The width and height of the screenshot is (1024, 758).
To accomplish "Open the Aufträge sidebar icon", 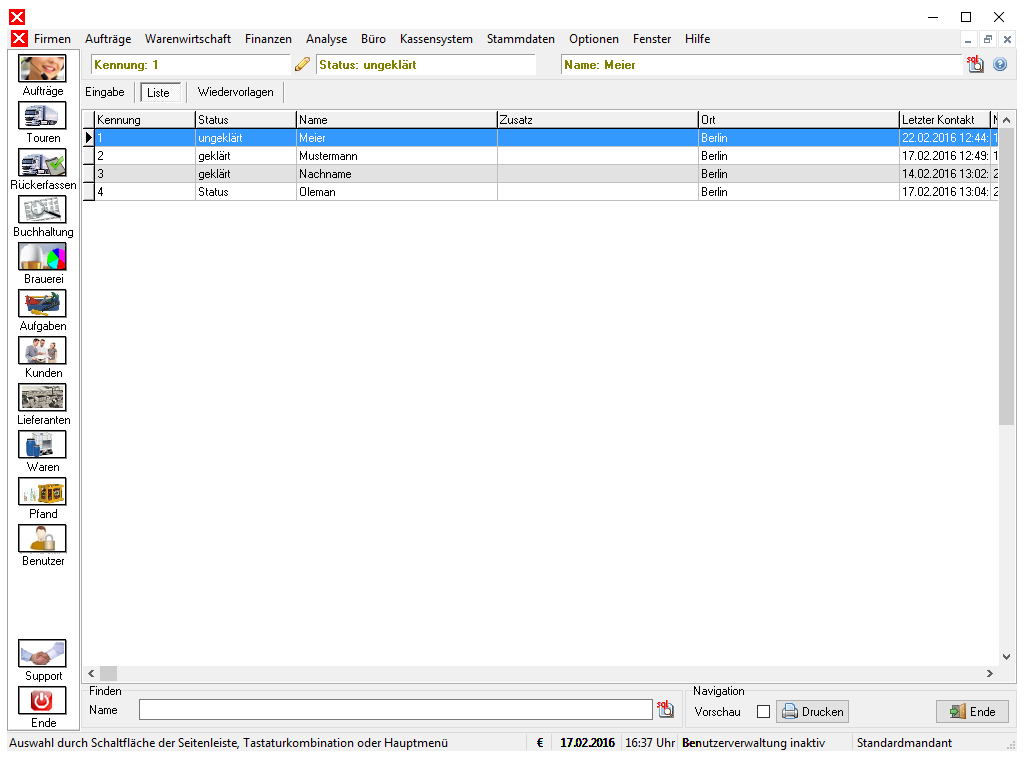I will pos(42,69).
